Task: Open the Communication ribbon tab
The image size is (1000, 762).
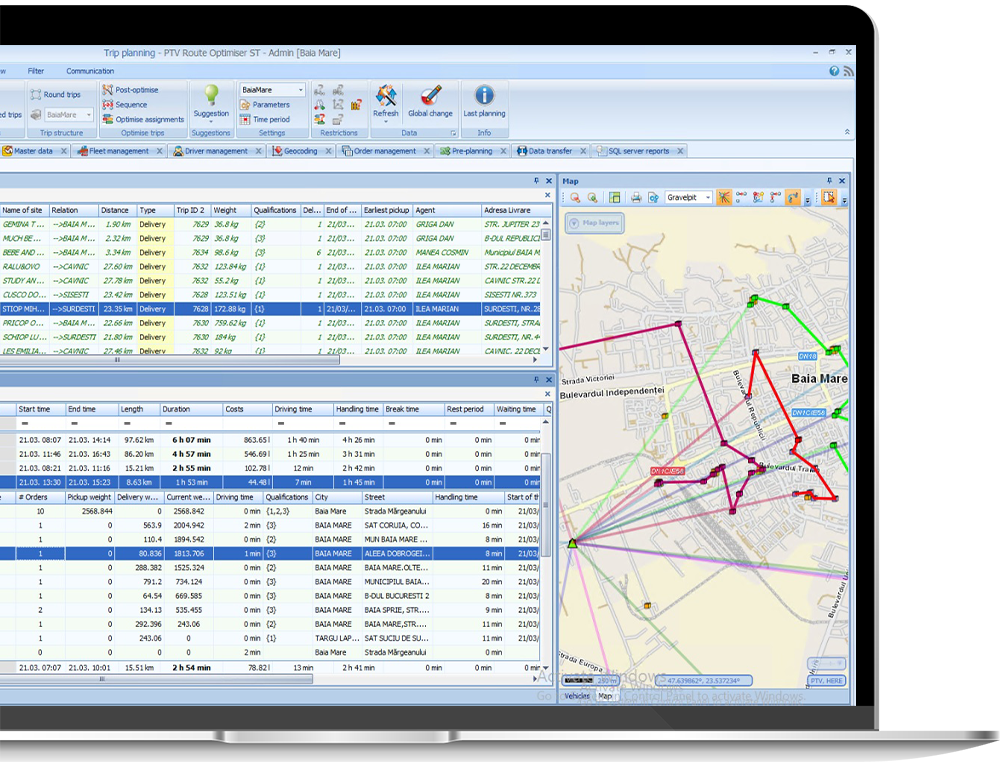Action: [90, 71]
